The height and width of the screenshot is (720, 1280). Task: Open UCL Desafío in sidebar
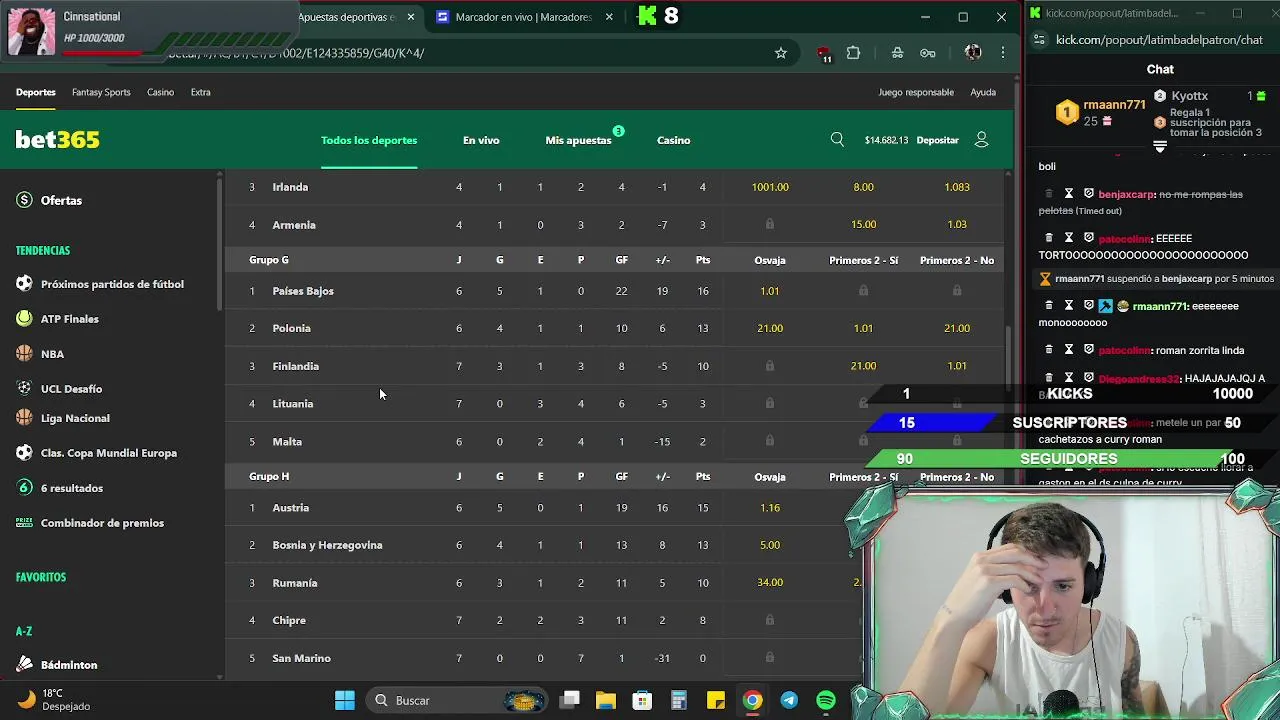[71, 389]
